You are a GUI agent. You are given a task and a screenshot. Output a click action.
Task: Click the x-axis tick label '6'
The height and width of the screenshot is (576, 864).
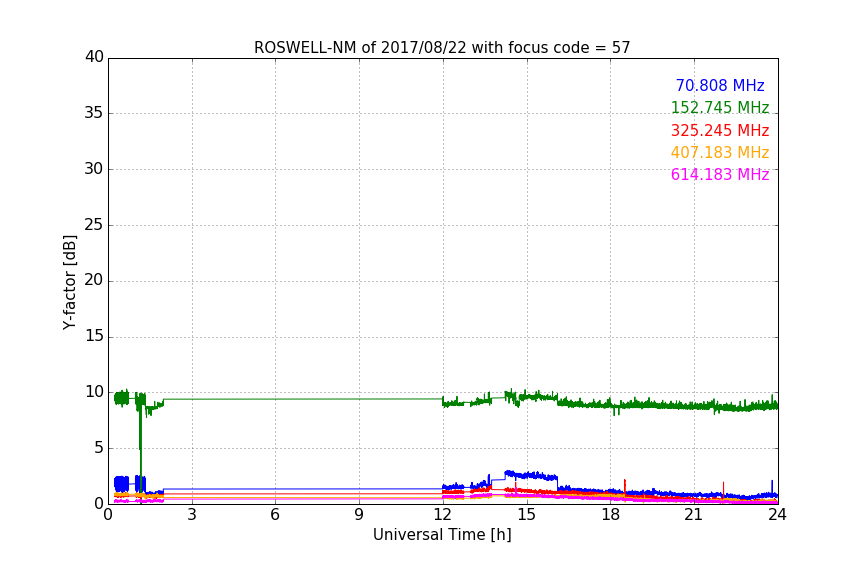[x=275, y=515]
